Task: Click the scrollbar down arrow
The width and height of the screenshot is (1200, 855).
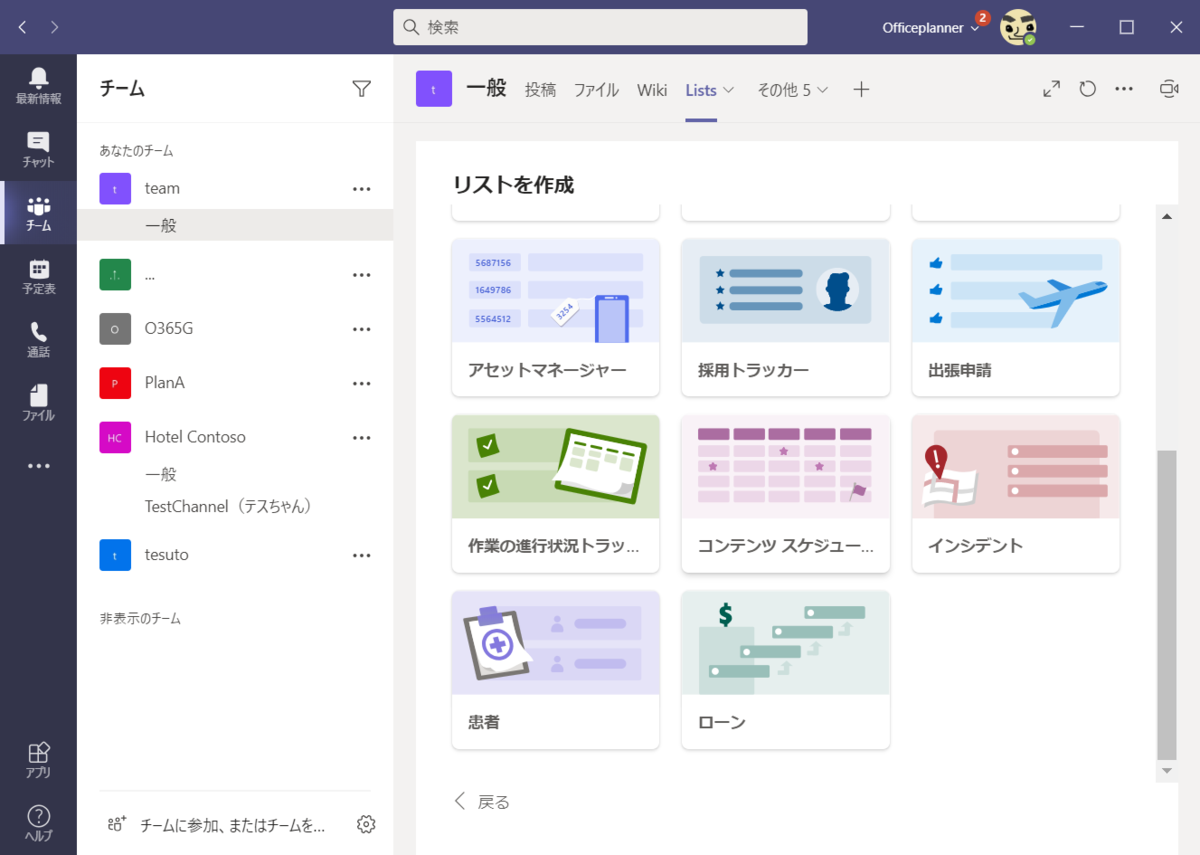Action: click(1166, 771)
